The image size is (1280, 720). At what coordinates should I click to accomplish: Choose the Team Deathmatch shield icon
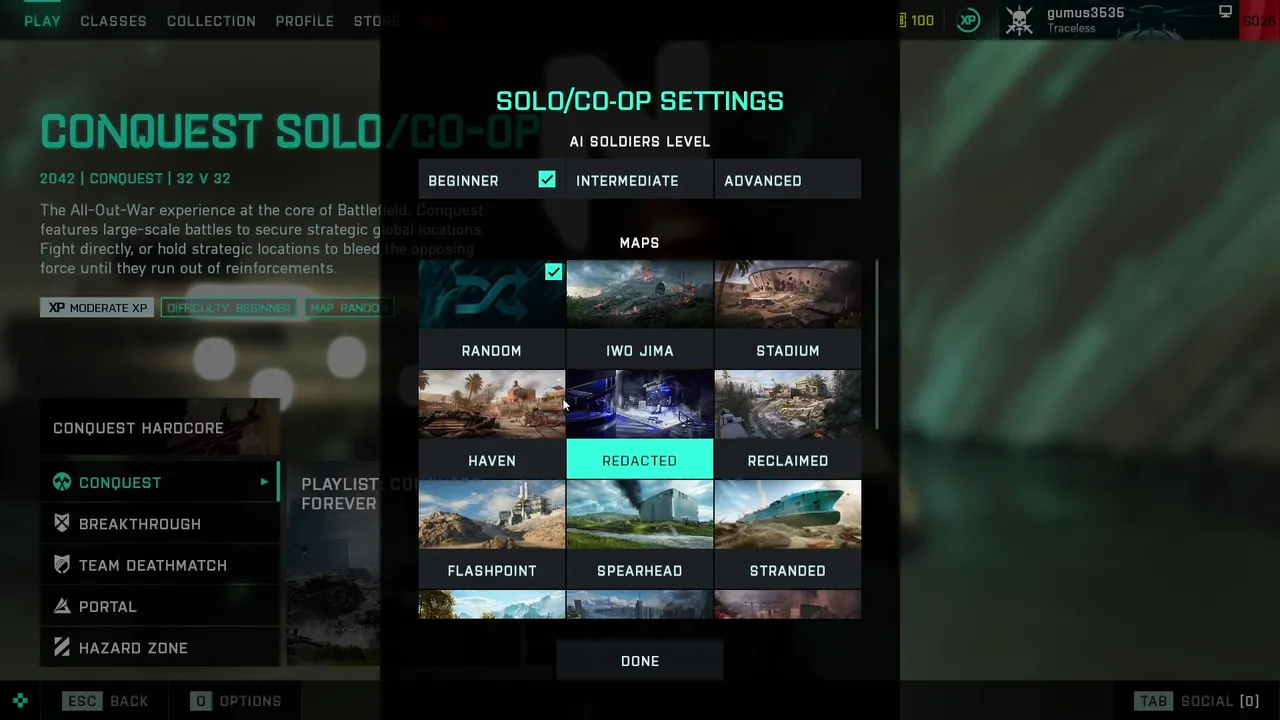point(62,565)
